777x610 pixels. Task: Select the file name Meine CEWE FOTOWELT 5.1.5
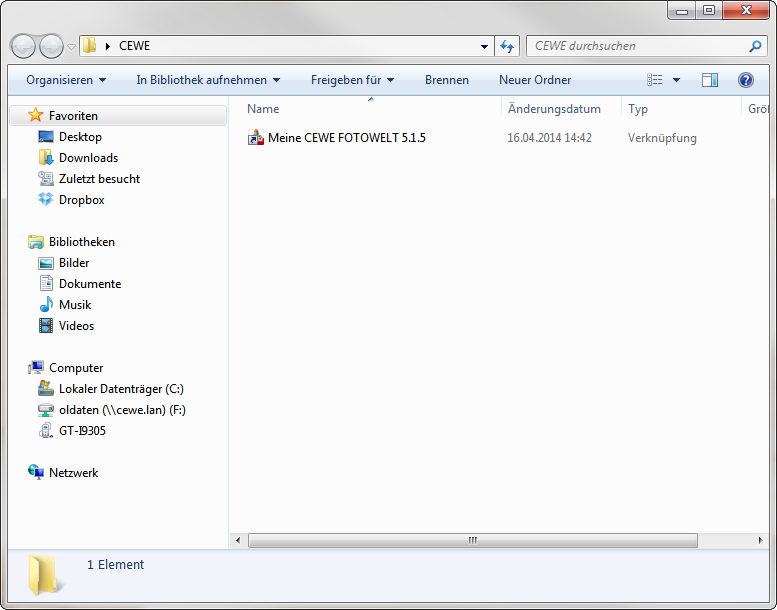point(346,138)
